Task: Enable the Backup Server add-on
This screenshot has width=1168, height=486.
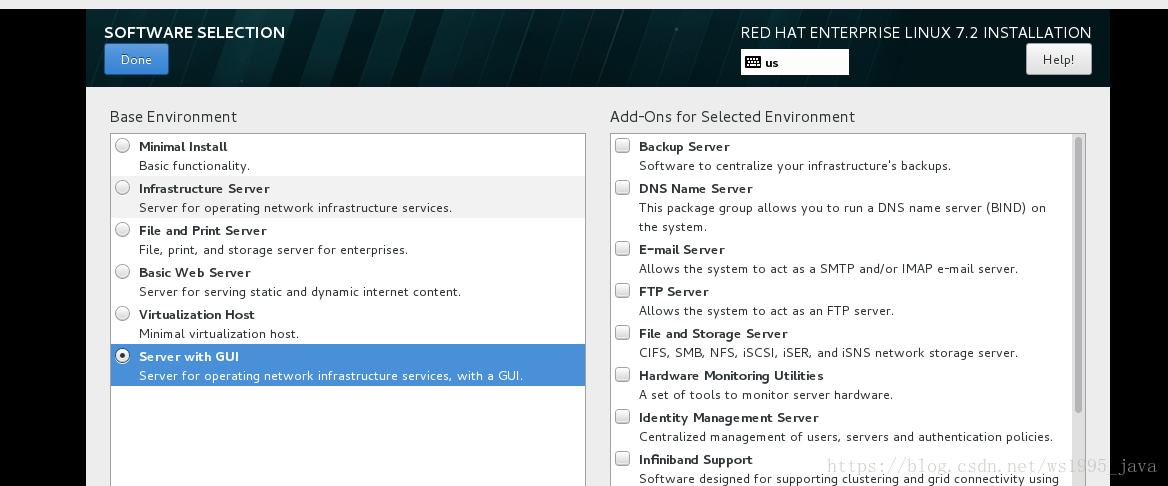Action: pyautogui.click(x=622, y=145)
